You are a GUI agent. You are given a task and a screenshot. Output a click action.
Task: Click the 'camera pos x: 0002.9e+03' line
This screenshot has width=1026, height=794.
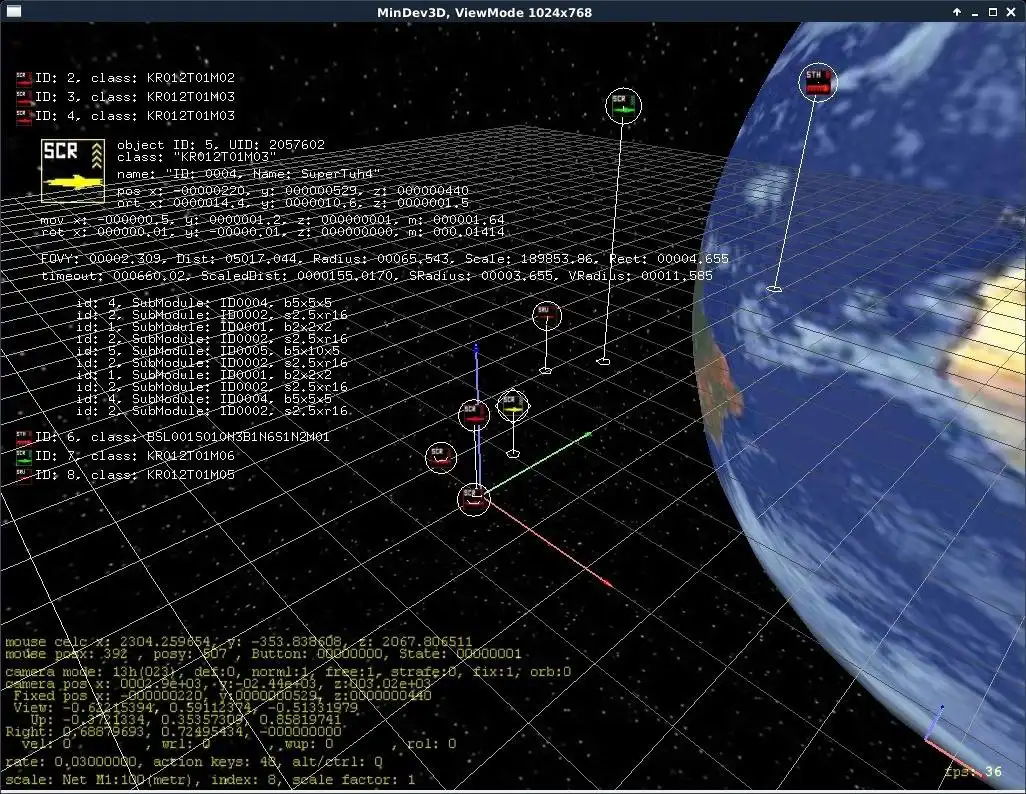click(218, 683)
